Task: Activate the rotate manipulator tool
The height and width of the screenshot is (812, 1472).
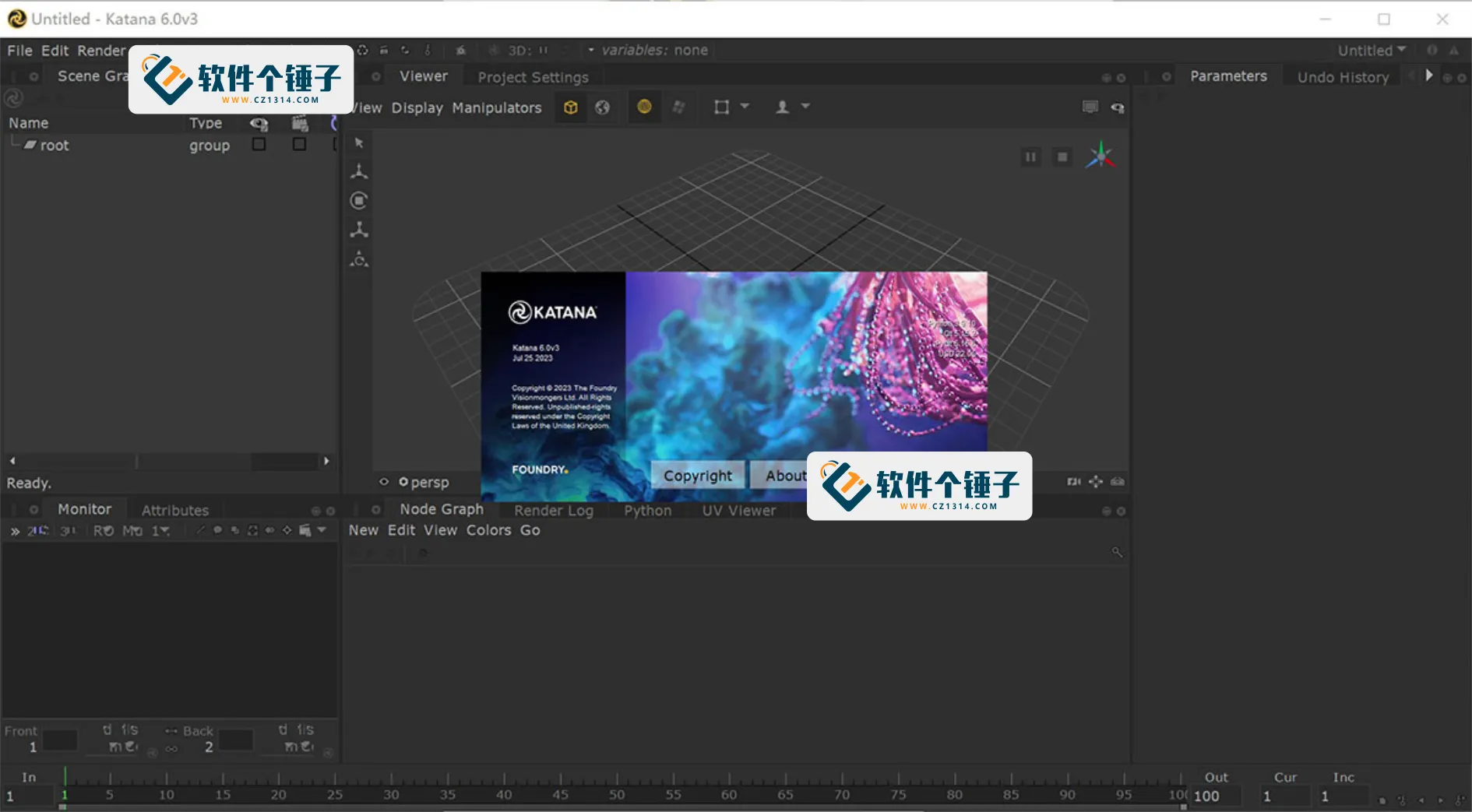Action: tap(359, 200)
